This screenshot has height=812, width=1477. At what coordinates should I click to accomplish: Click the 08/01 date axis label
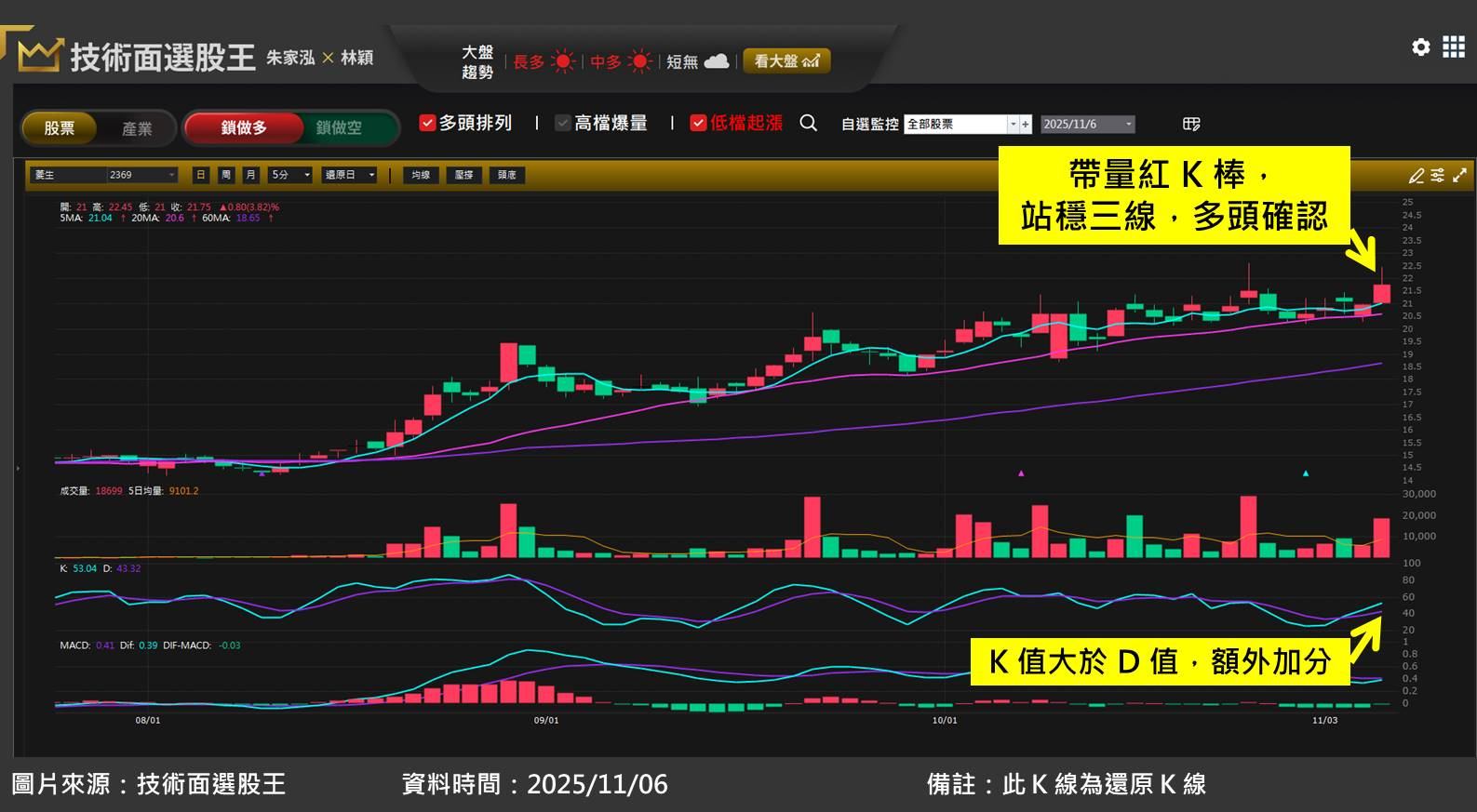148,721
